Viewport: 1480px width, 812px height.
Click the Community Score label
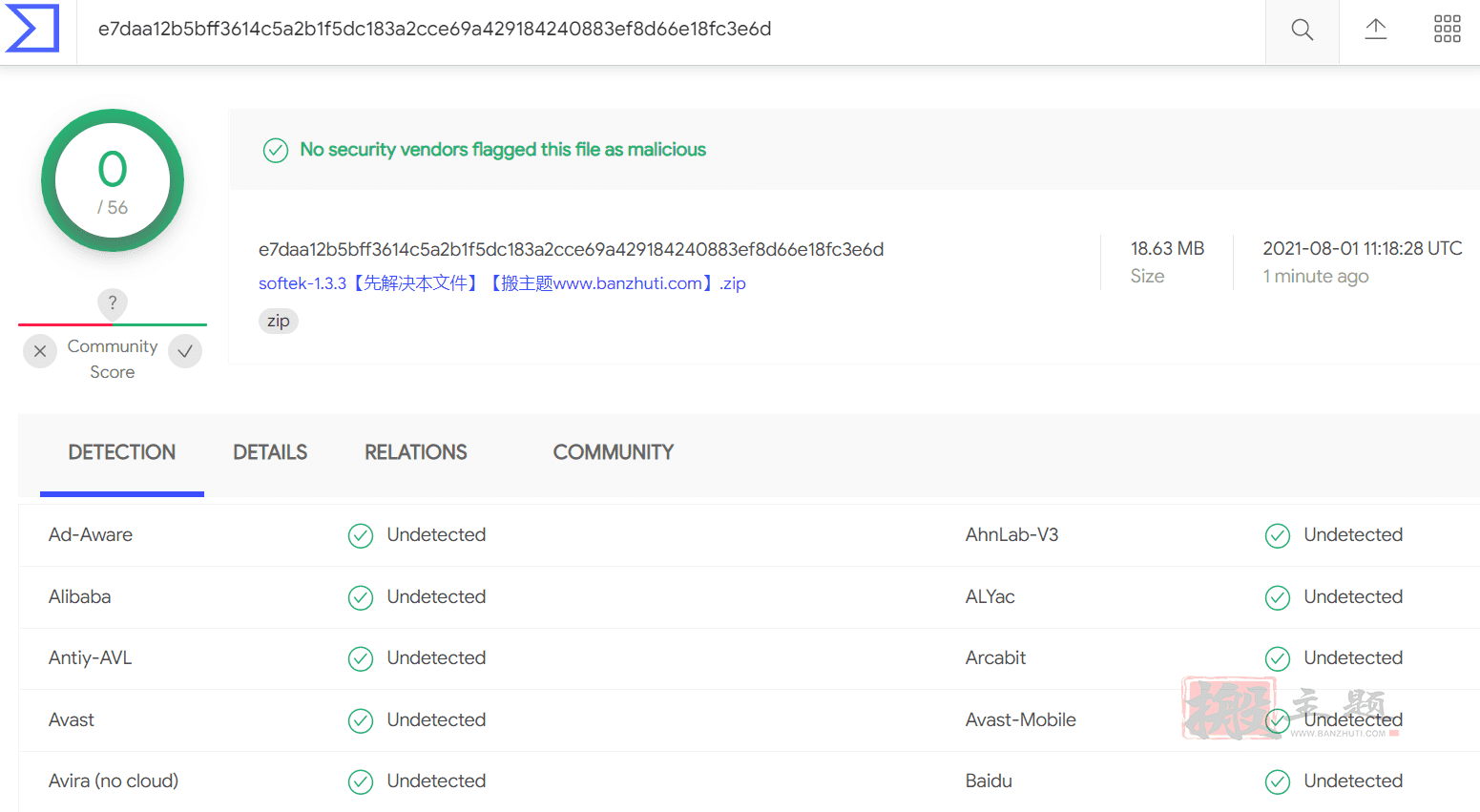coord(113,359)
